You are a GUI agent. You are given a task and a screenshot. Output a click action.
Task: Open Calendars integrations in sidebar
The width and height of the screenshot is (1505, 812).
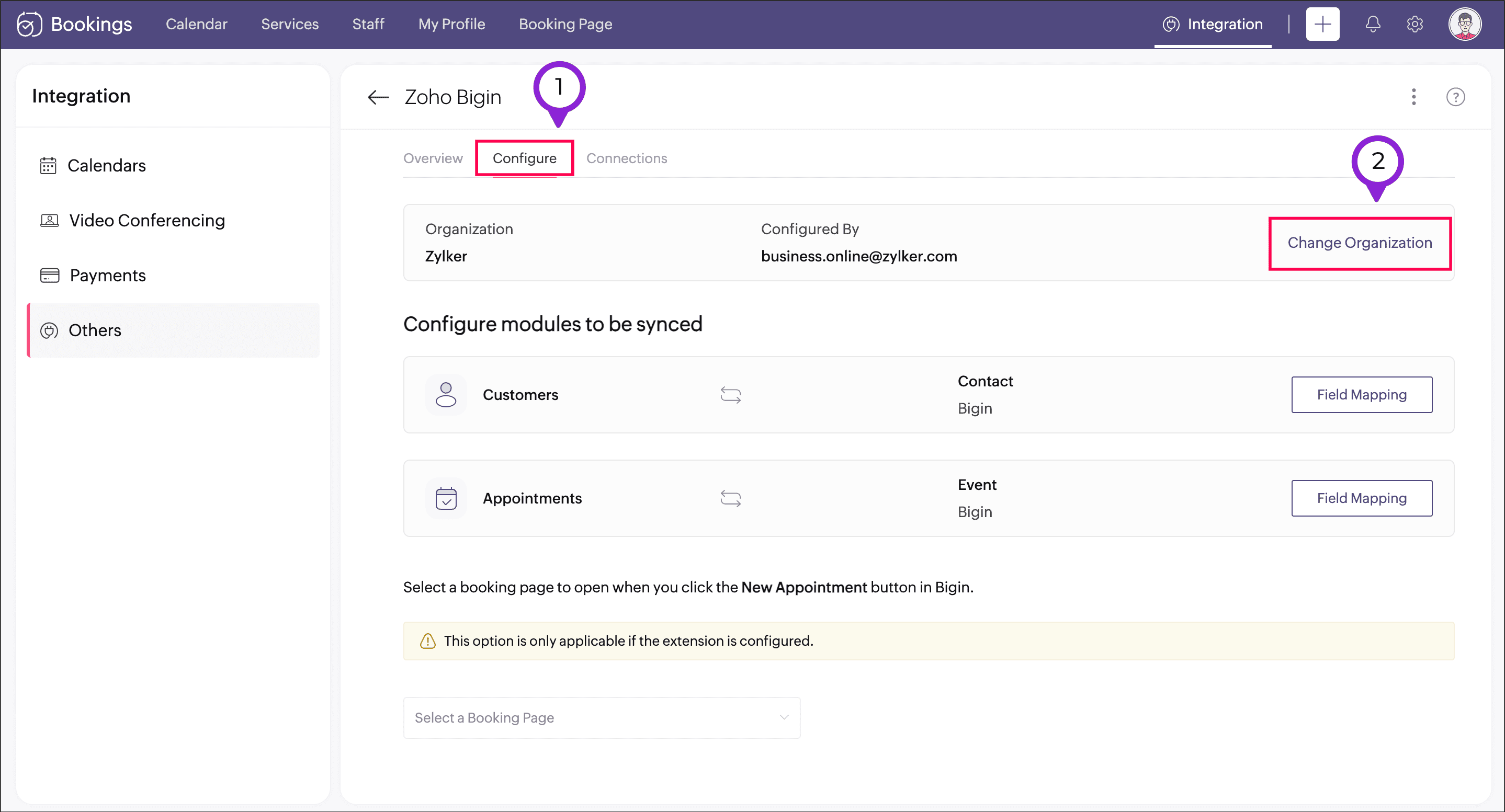106,166
